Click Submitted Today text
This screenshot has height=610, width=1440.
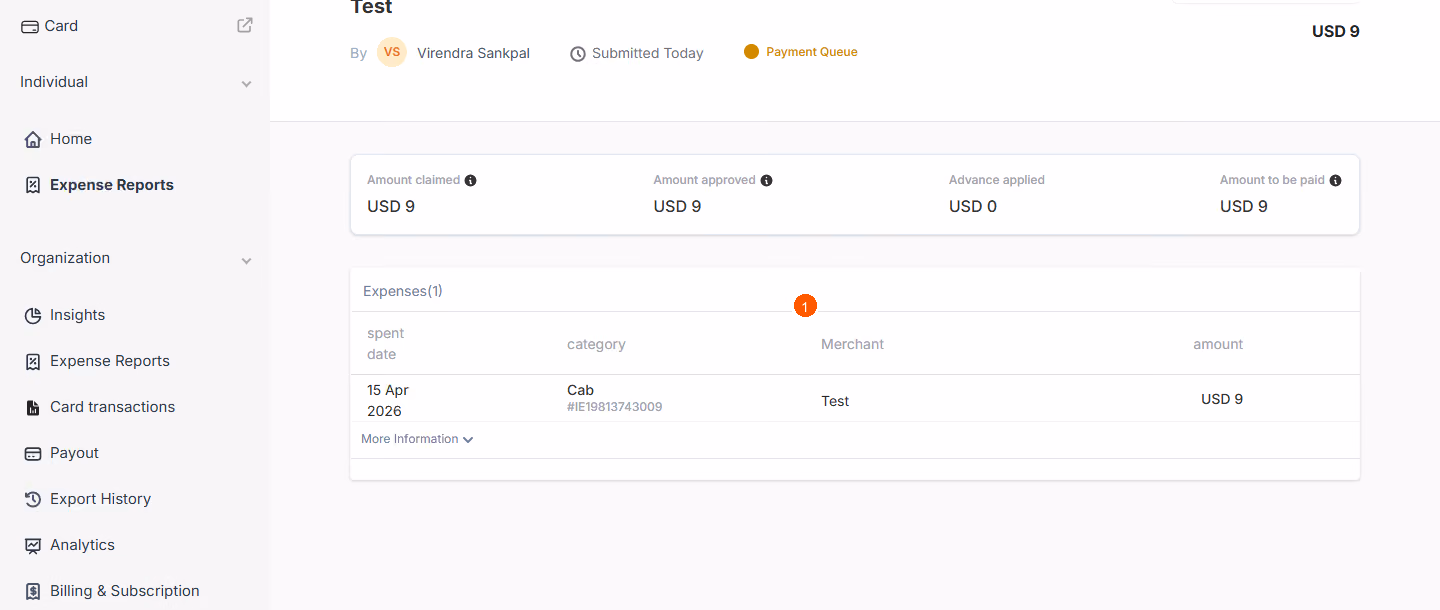click(648, 53)
